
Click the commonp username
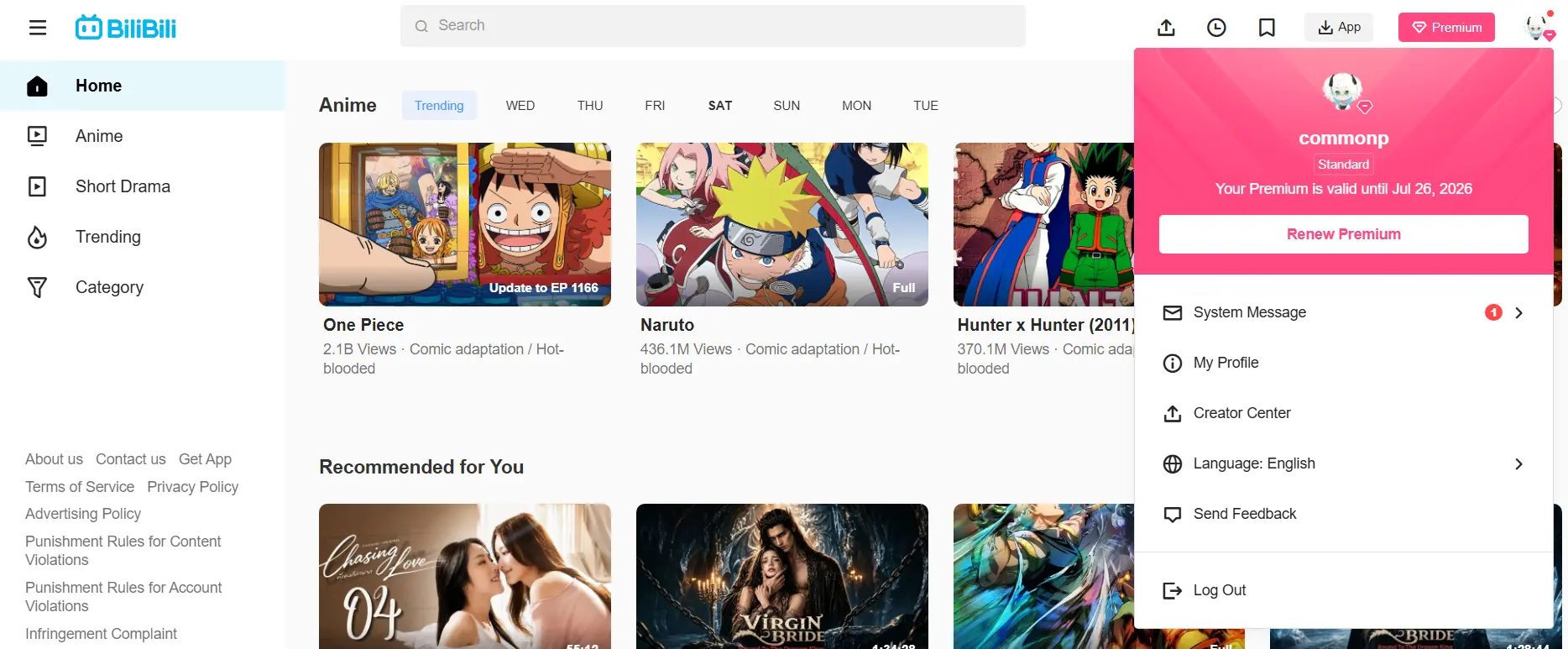click(1344, 138)
